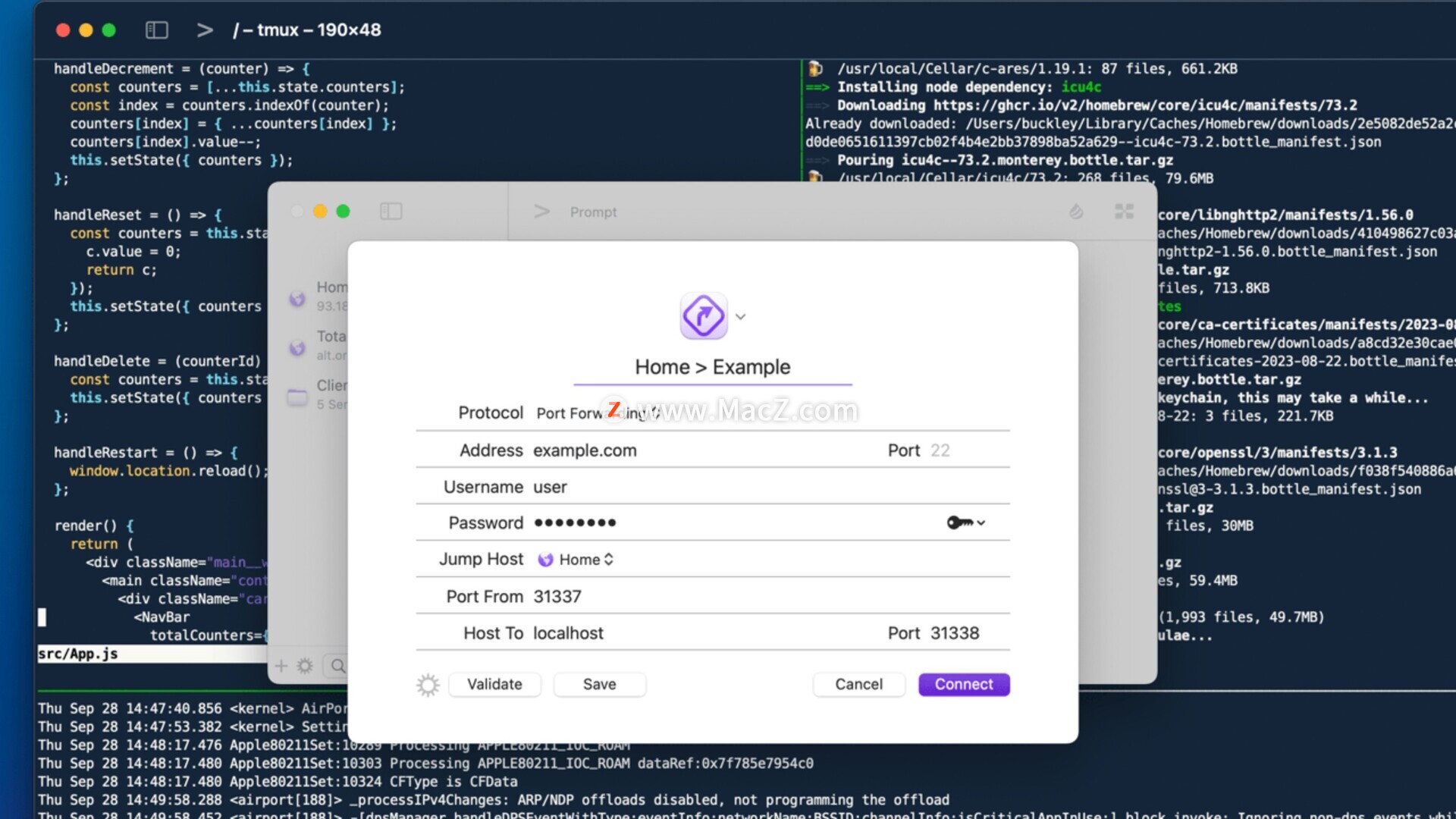Select the Home server in sidebar

(318, 297)
